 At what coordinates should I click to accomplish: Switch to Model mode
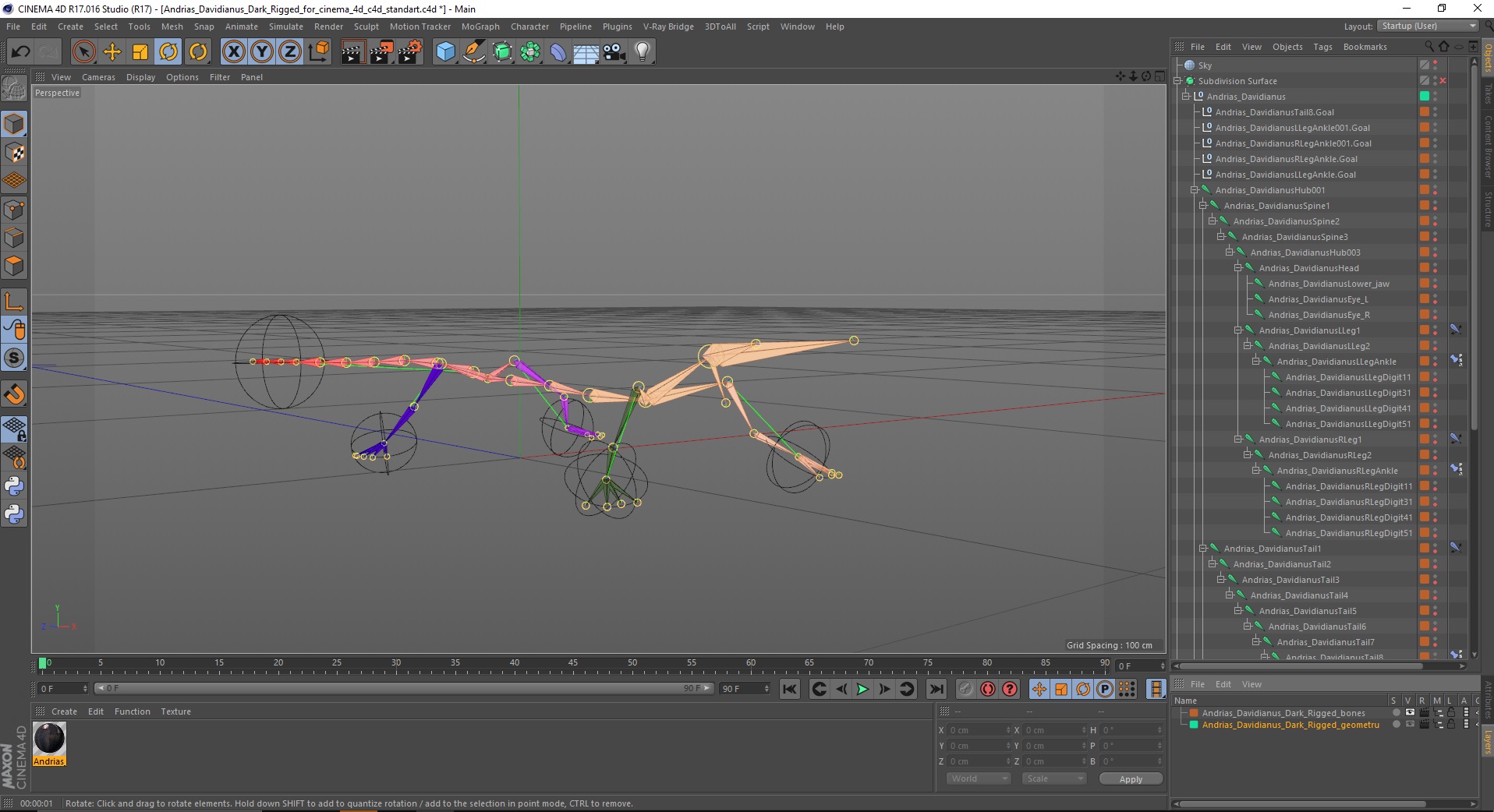tap(14, 124)
